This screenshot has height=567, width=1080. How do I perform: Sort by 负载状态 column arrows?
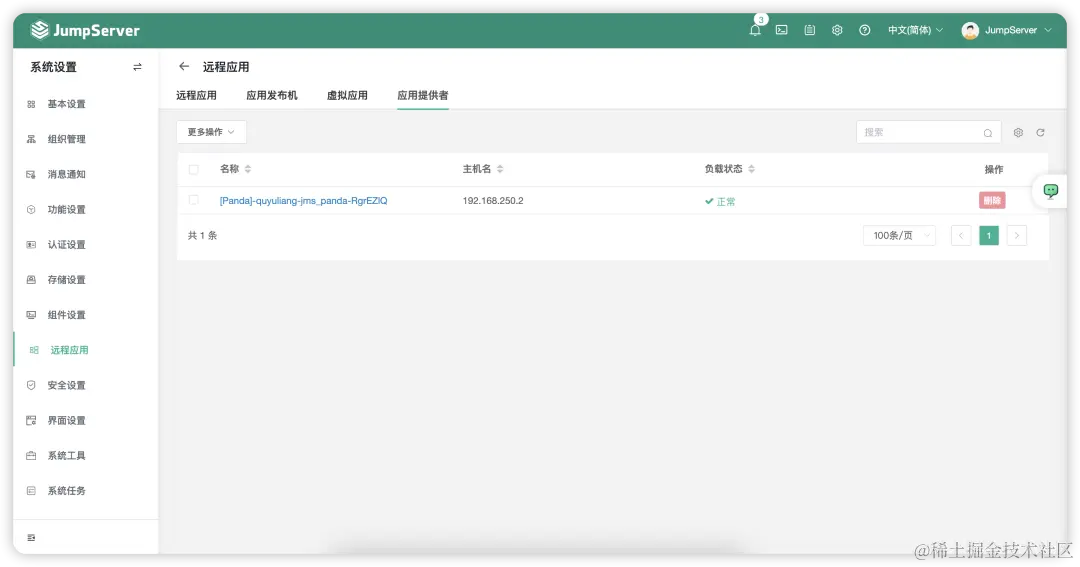[751, 169]
